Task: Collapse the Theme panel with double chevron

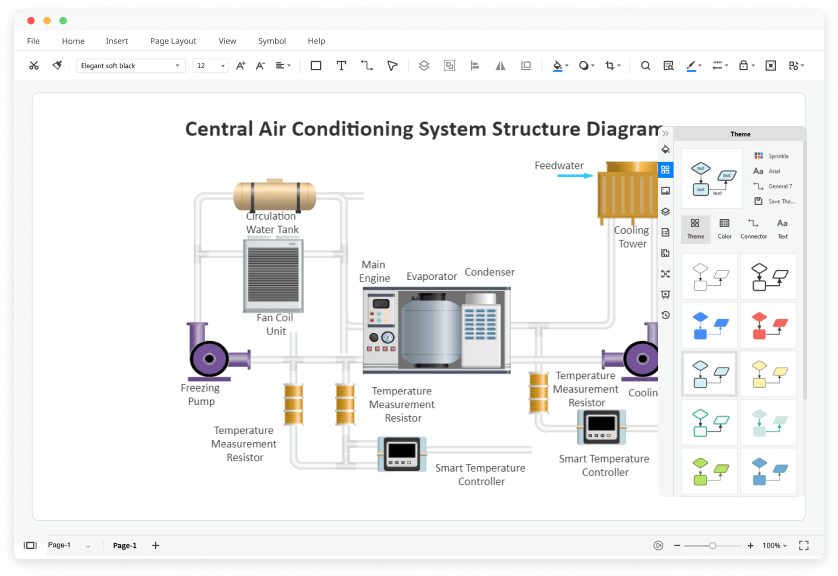Action: tap(665, 134)
